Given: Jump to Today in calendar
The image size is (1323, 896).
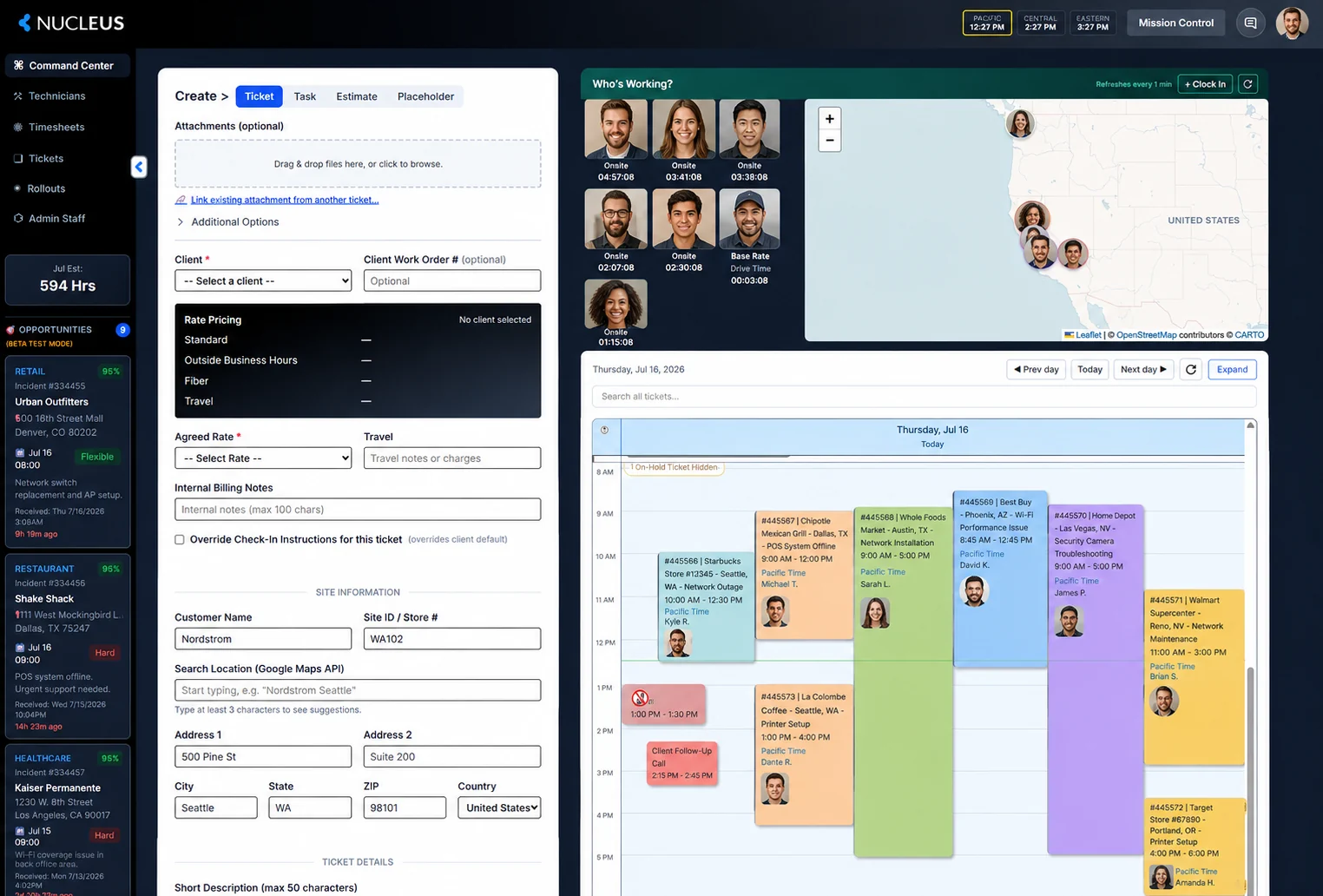Looking at the screenshot, I should coord(1089,370).
